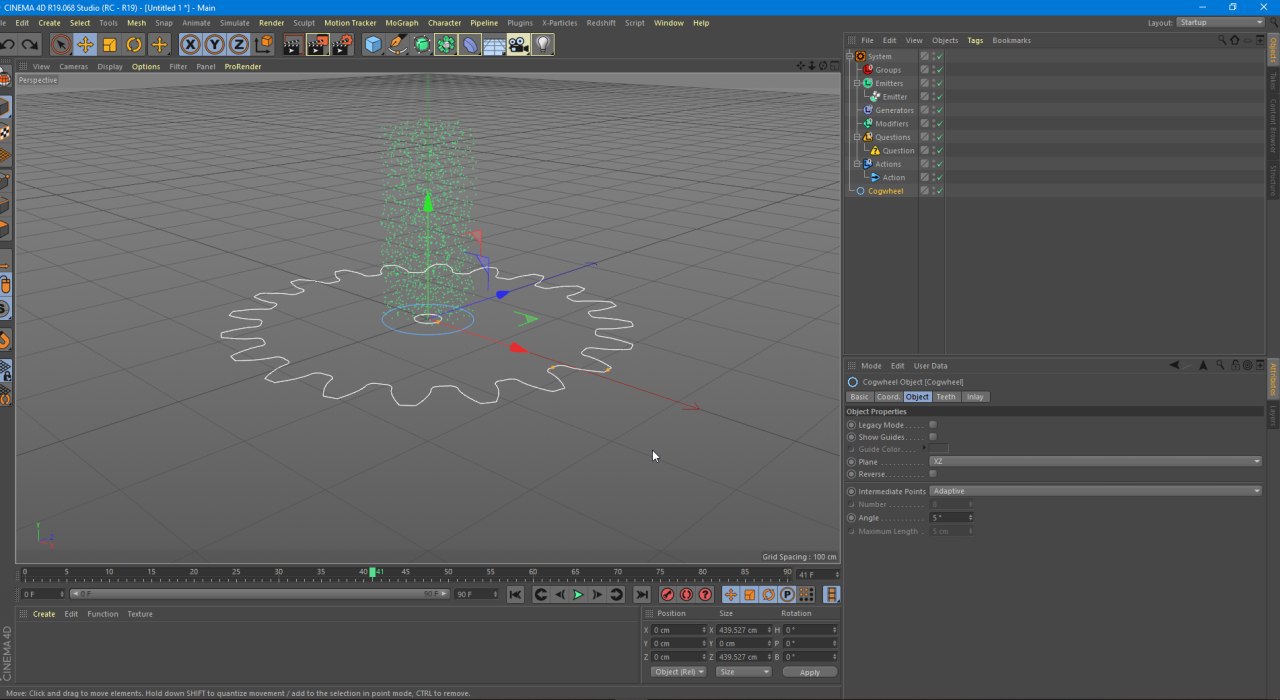Click the Apply button
The width and height of the screenshot is (1280, 700).
click(x=810, y=672)
